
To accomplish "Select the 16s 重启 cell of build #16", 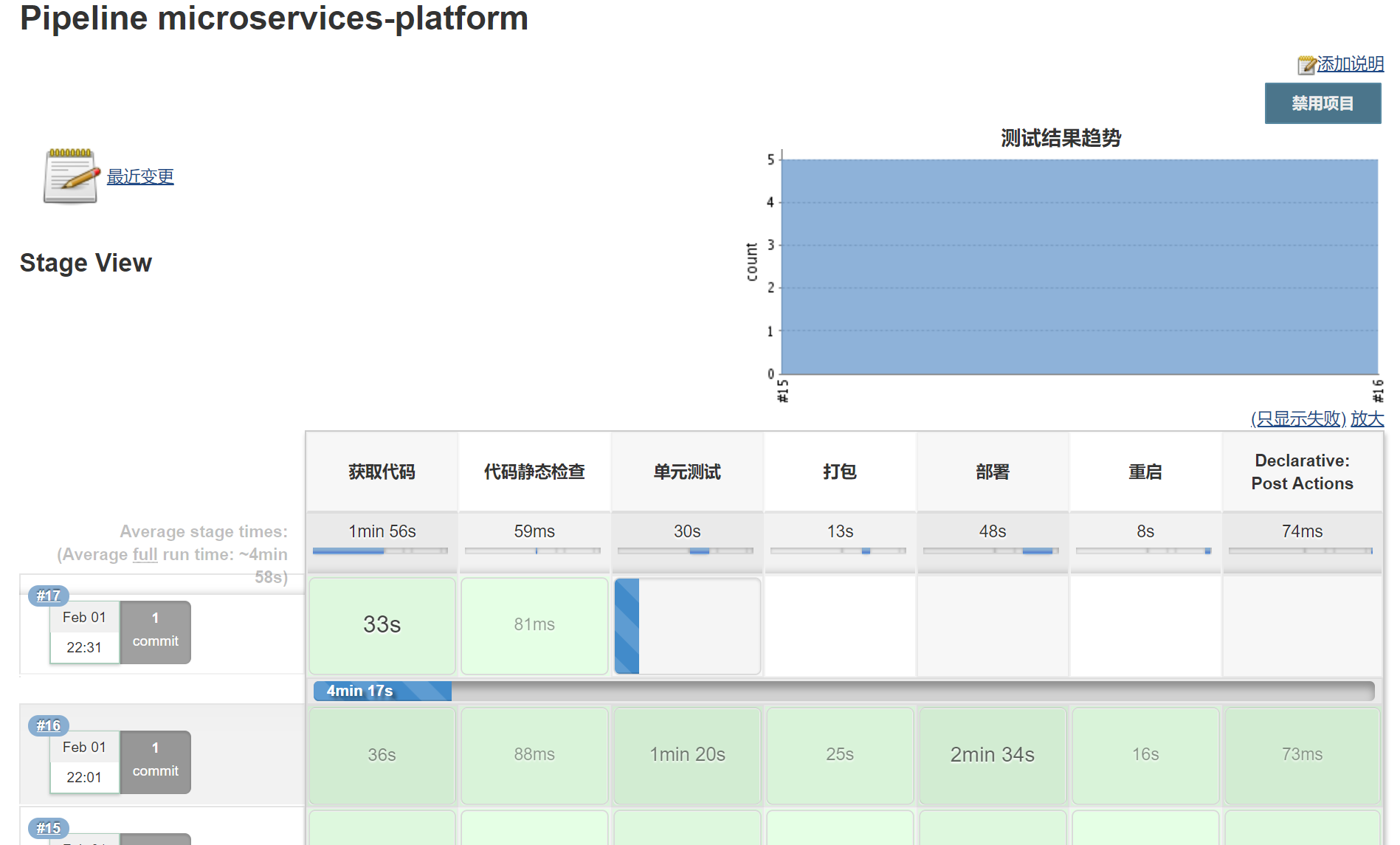I will (1145, 755).
